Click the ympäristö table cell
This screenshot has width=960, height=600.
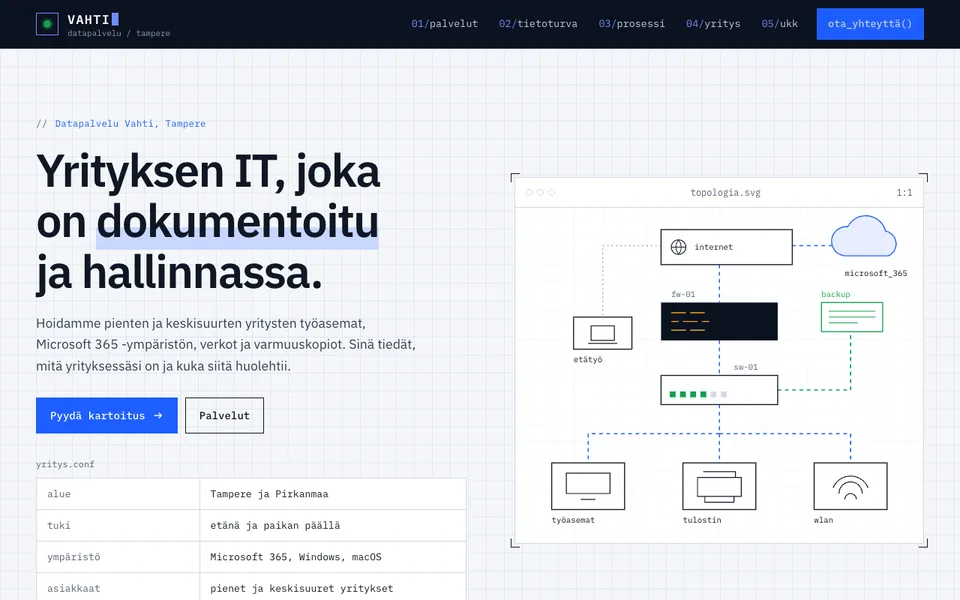pyautogui.click(x=118, y=557)
